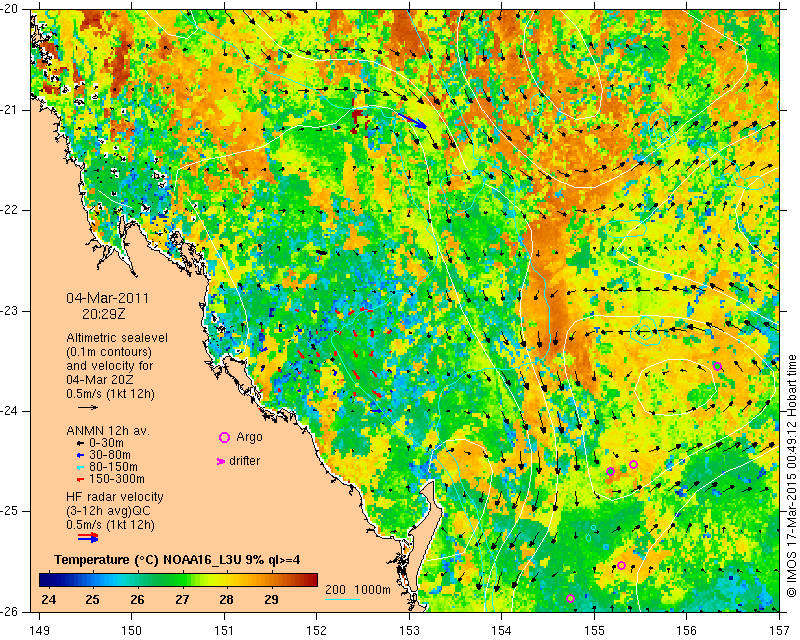Click the cyan 80-150m legend arrow
The image size is (800, 640).
(x=80, y=467)
